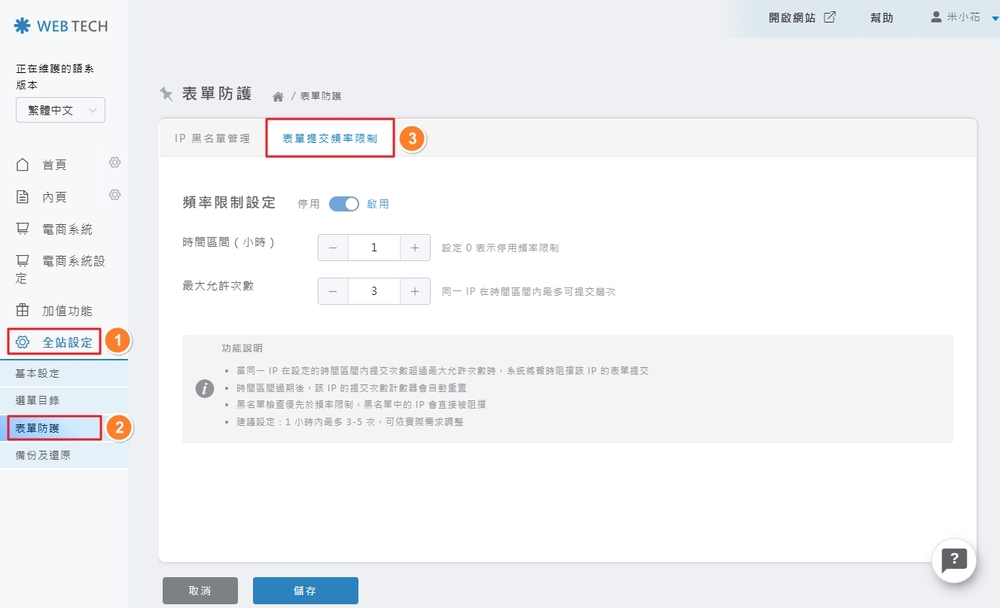Click gear icon next to 首頁

[115, 163]
